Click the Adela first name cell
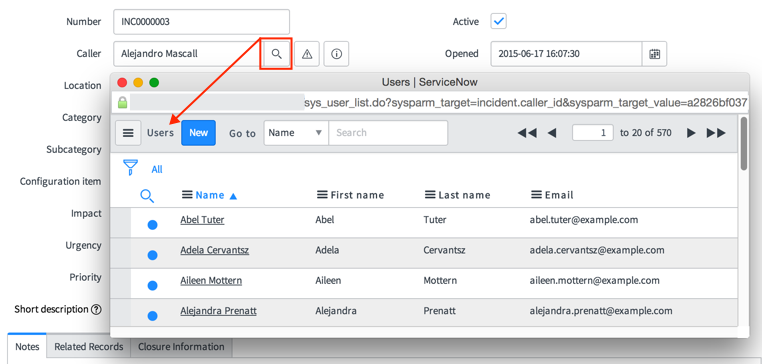 tap(327, 250)
